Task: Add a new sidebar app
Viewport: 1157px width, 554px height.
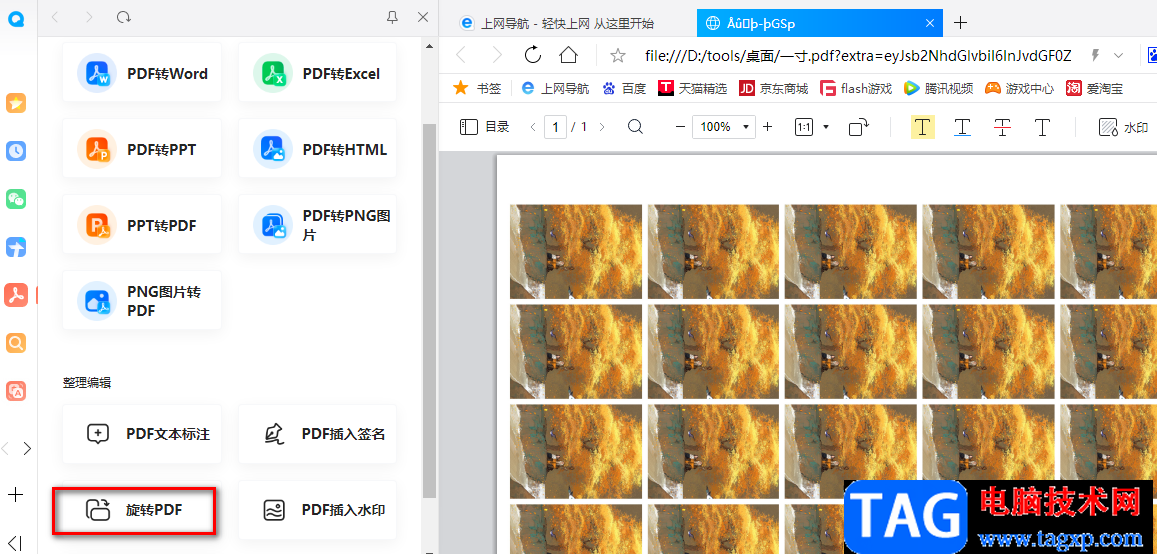Action: click(x=15, y=494)
